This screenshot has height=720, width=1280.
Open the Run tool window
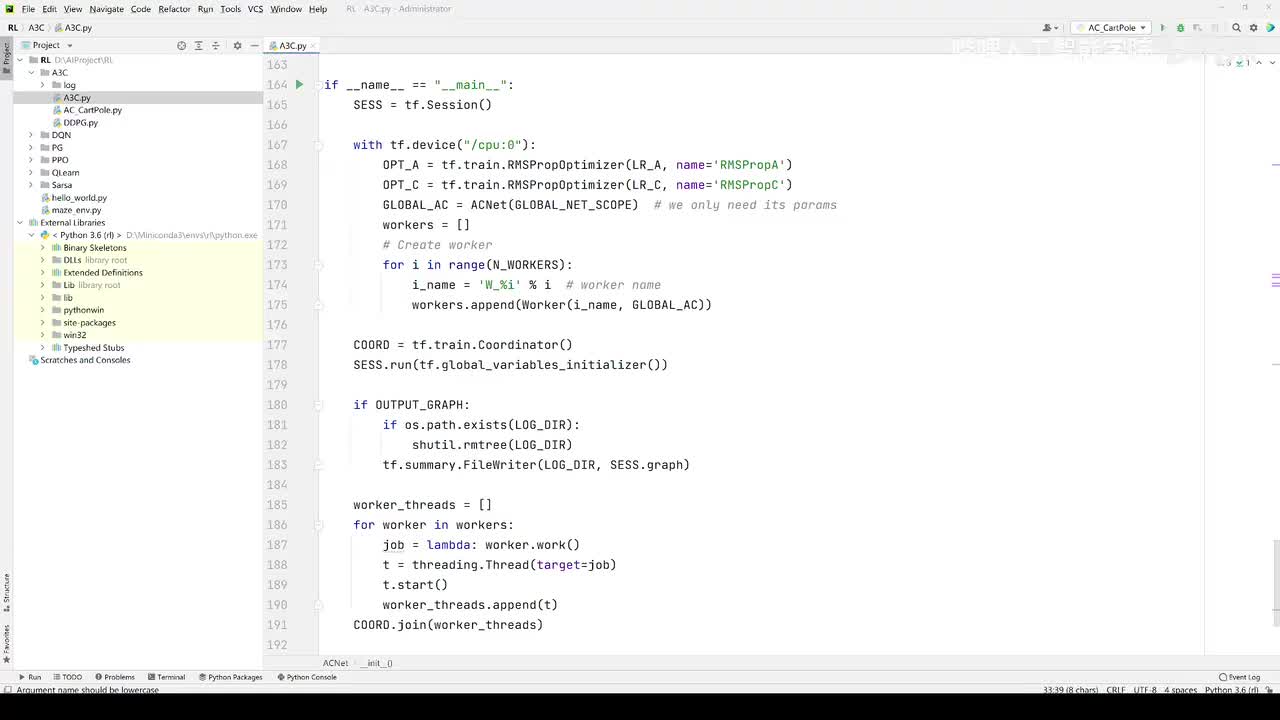30,677
